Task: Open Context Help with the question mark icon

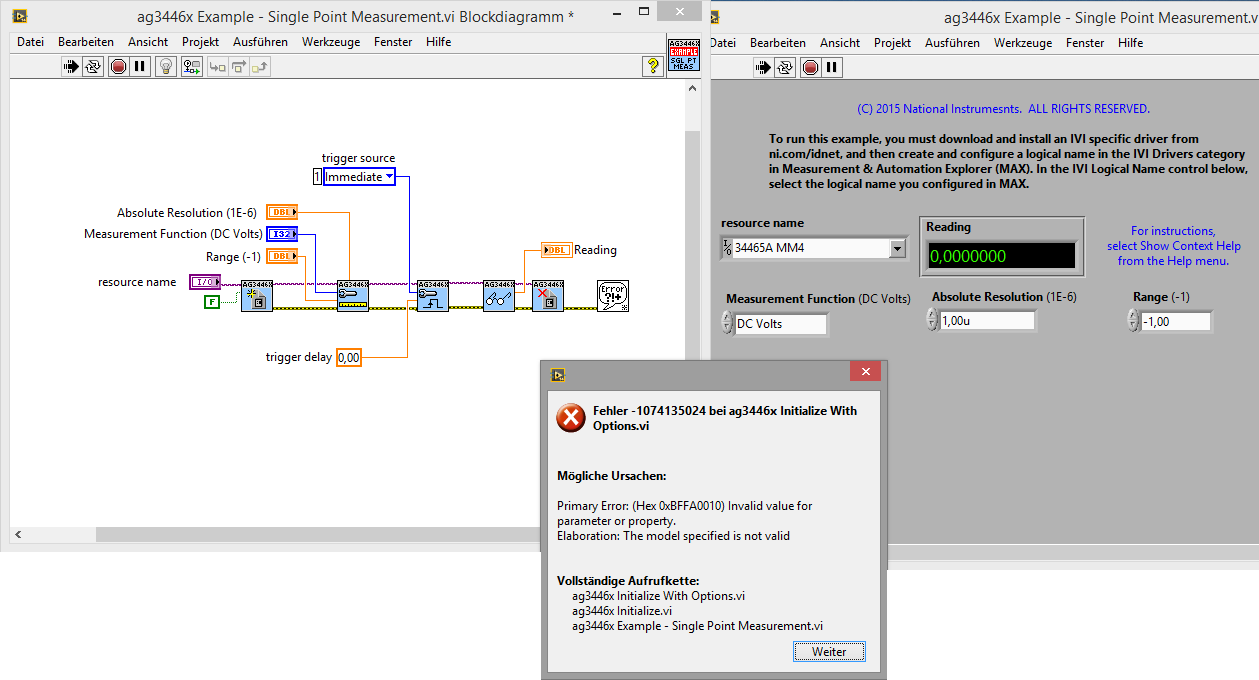Action: pos(652,67)
